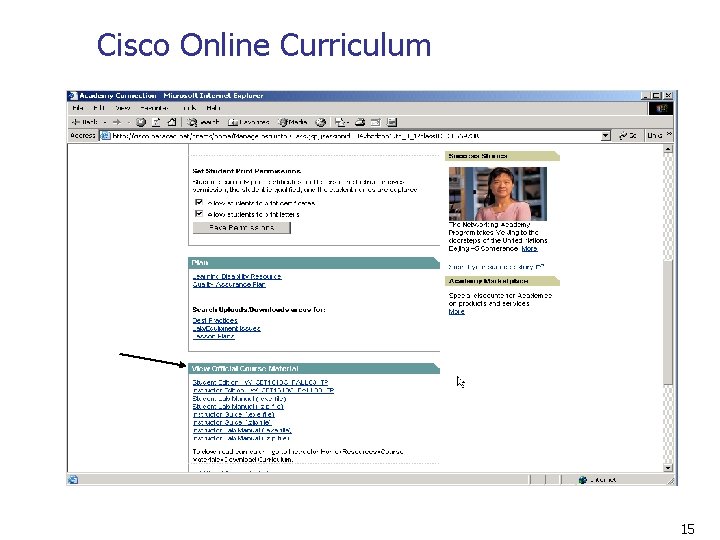Open the Favorites menu
Viewport: 720px width, 540px height.
coord(154,108)
